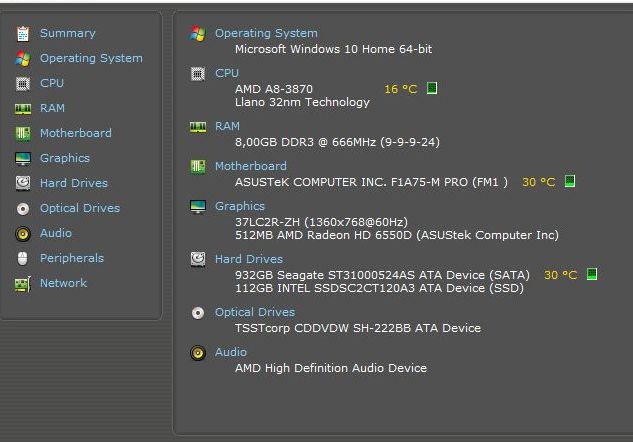
Task: Click the Hard Drives disk icon in sidebar
Action: point(23,183)
